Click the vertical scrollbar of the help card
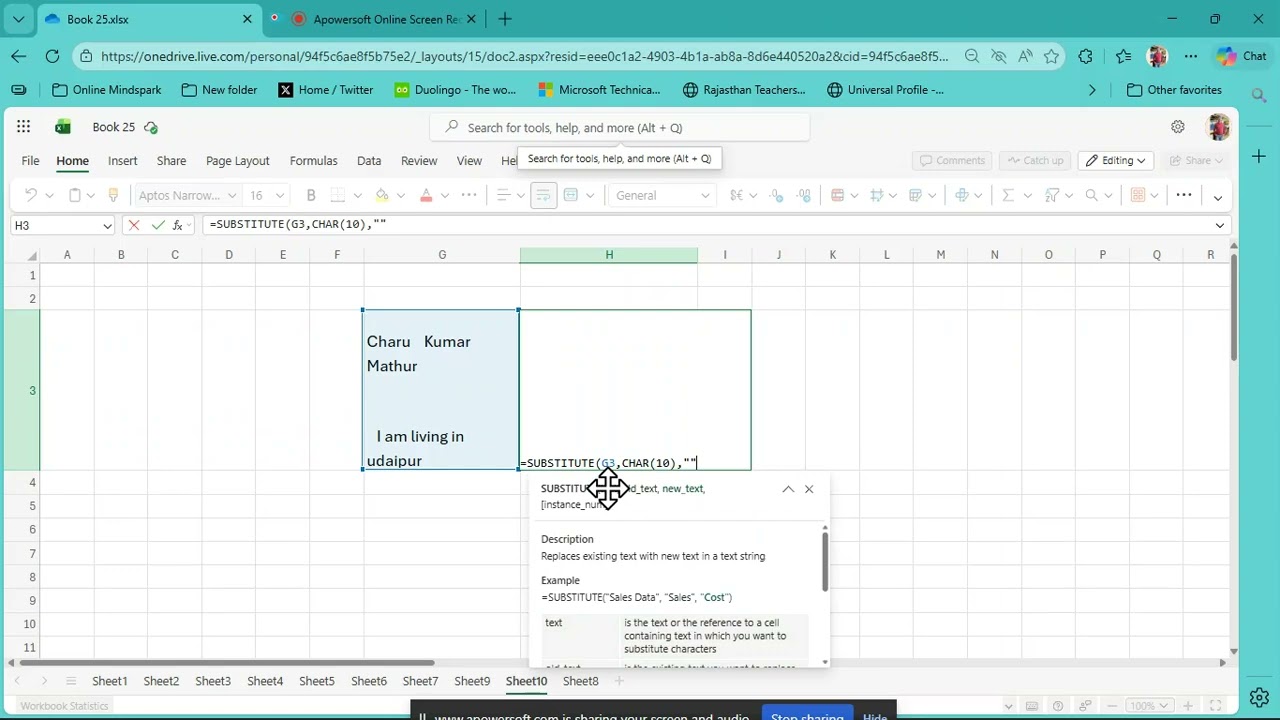The width and height of the screenshot is (1280, 720). [825, 561]
